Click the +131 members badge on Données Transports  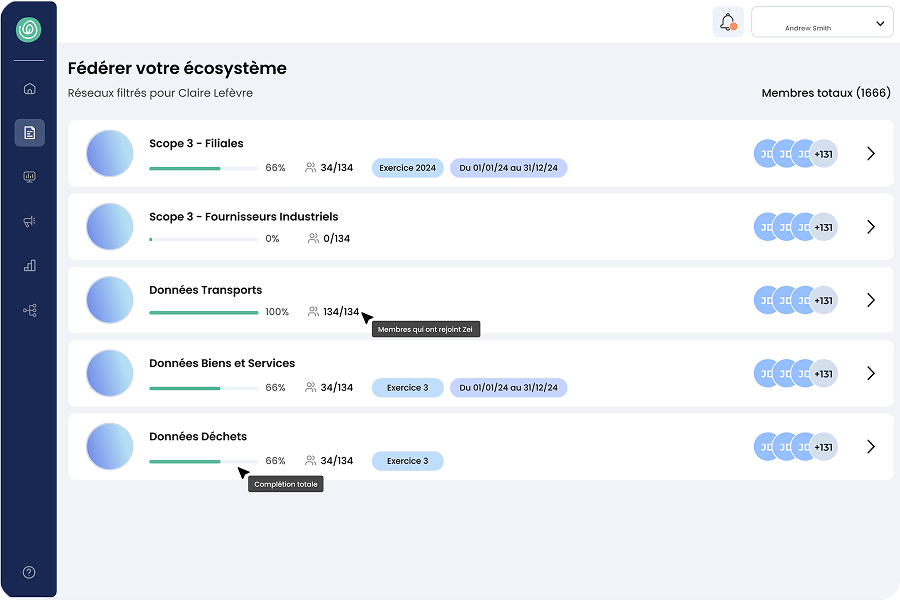[822, 299]
